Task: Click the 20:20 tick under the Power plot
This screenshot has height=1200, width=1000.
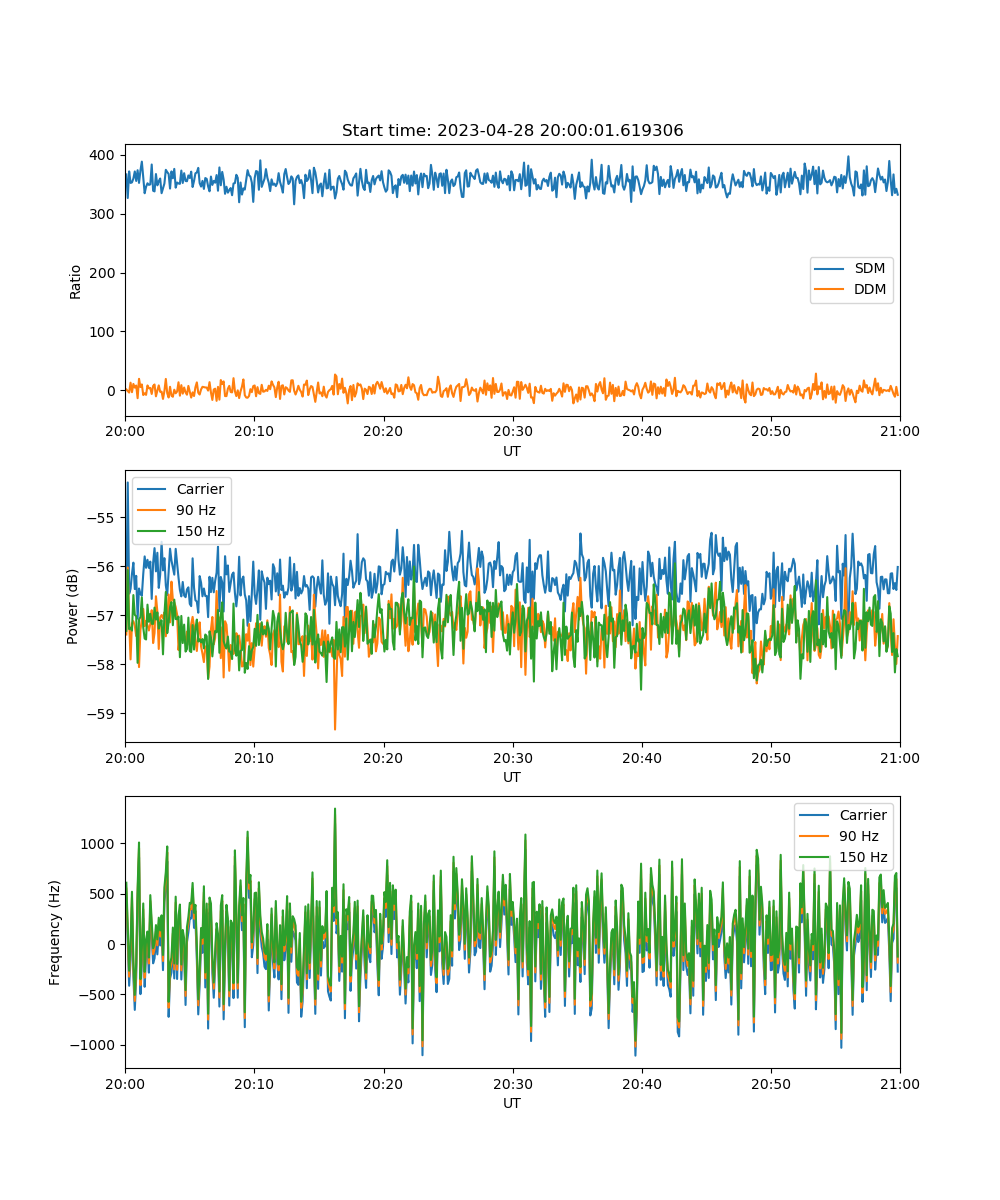Action: [x=383, y=757]
